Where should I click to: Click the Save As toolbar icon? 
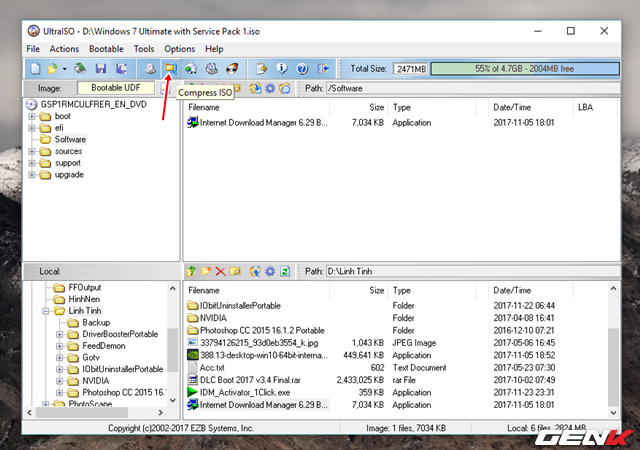click(121, 68)
